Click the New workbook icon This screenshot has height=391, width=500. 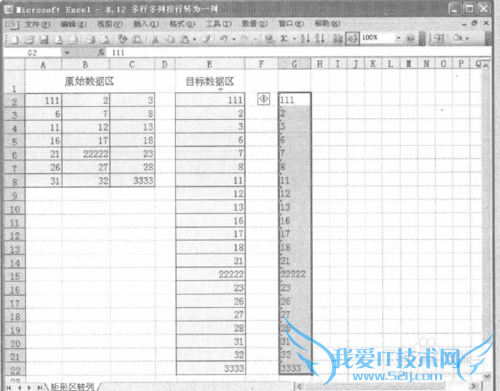(x=15, y=39)
